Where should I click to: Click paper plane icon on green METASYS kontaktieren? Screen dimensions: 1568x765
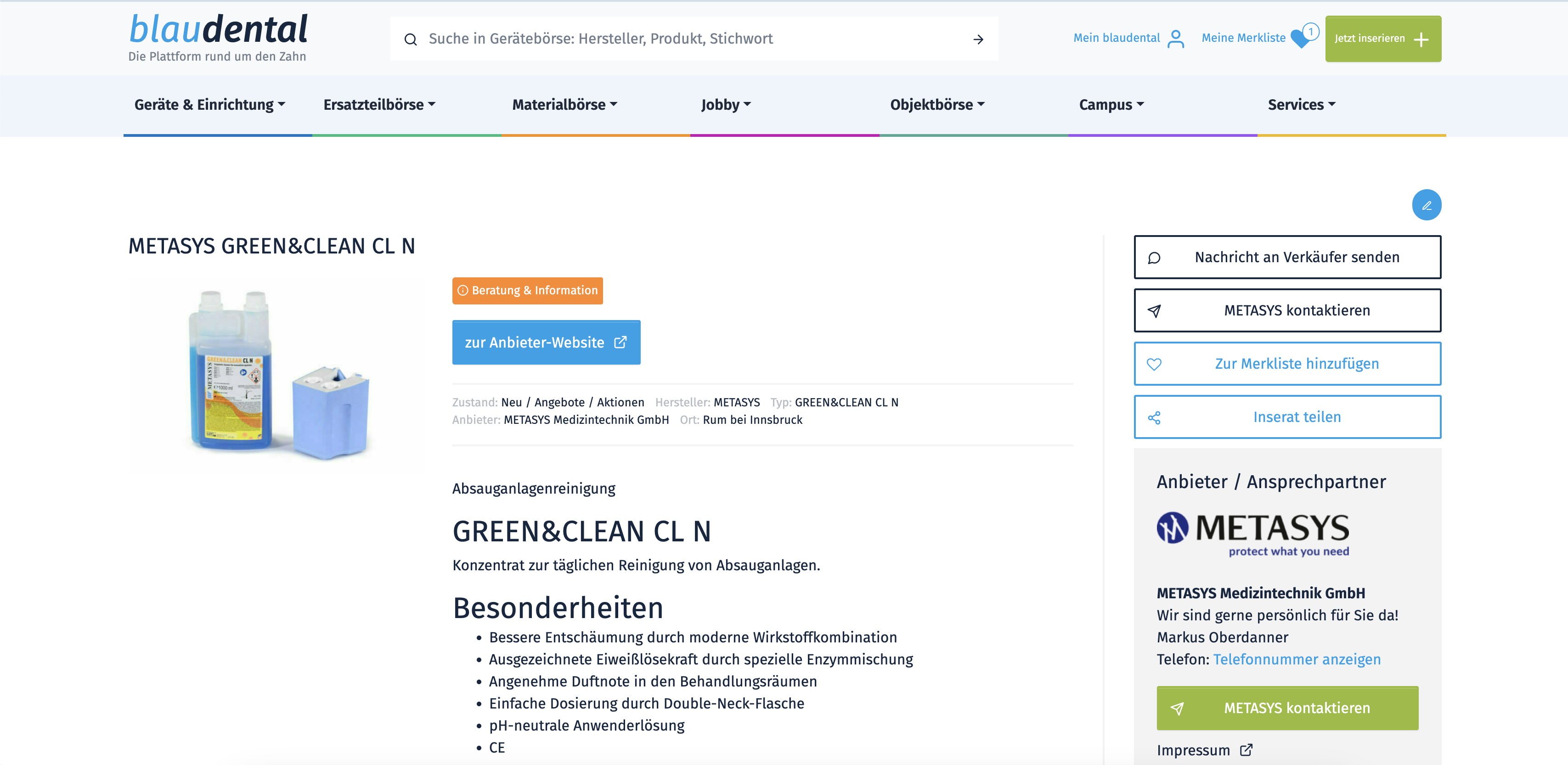click(1177, 709)
